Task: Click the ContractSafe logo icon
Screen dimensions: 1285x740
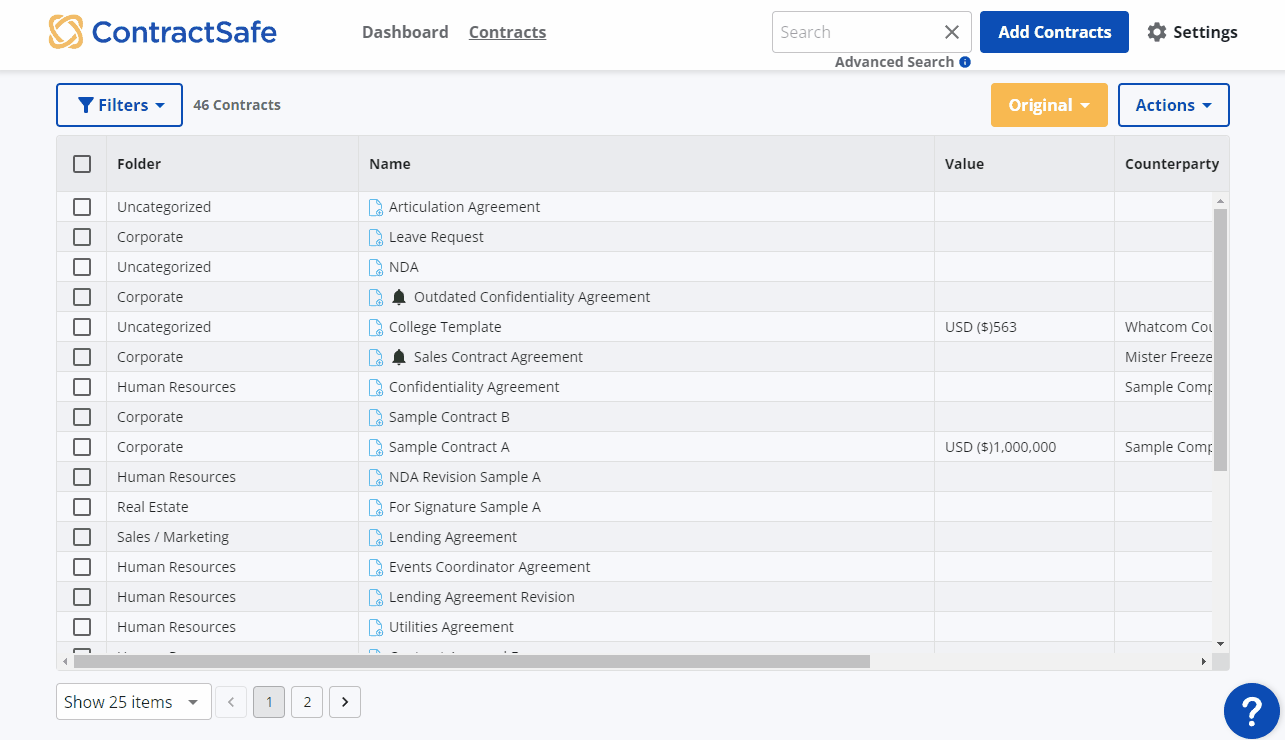Action: click(x=66, y=32)
